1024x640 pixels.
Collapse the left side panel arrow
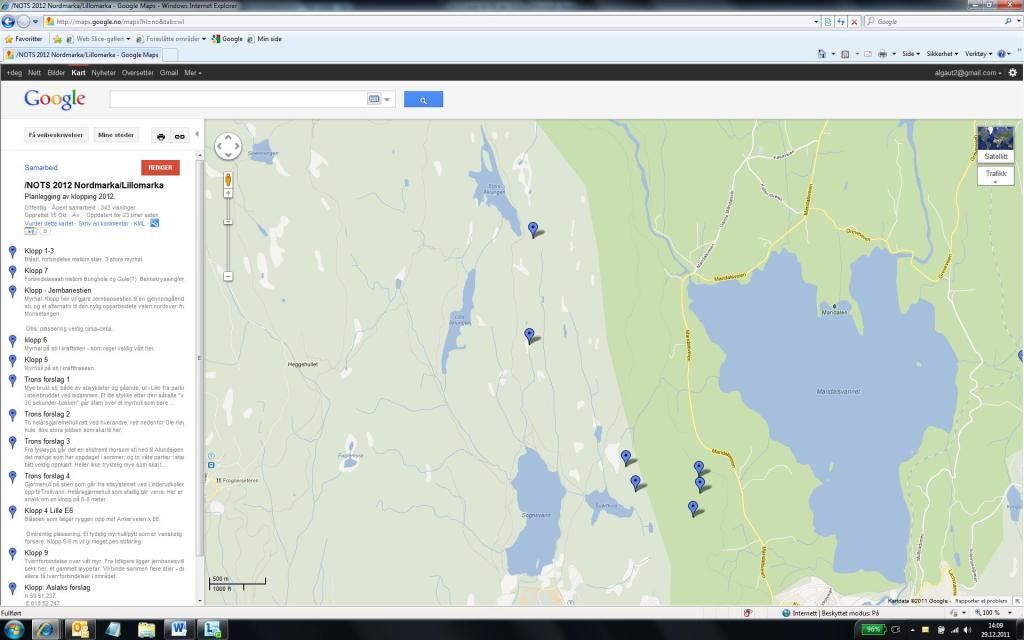(x=197, y=135)
